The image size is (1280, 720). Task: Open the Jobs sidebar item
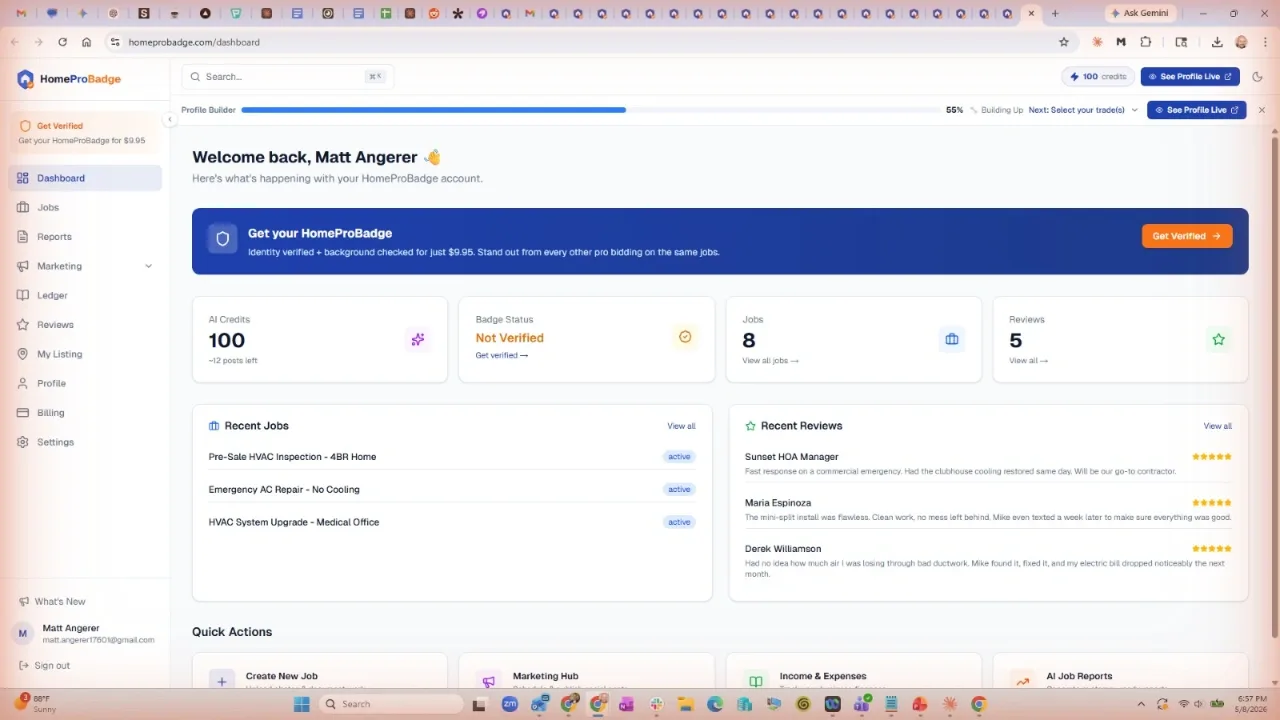(x=85, y=207)
